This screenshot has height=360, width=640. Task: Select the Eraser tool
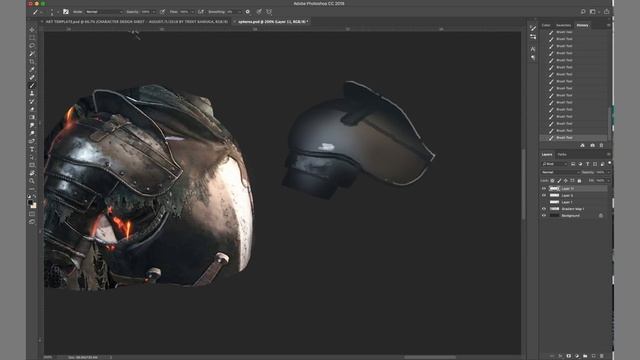(32, 109)
